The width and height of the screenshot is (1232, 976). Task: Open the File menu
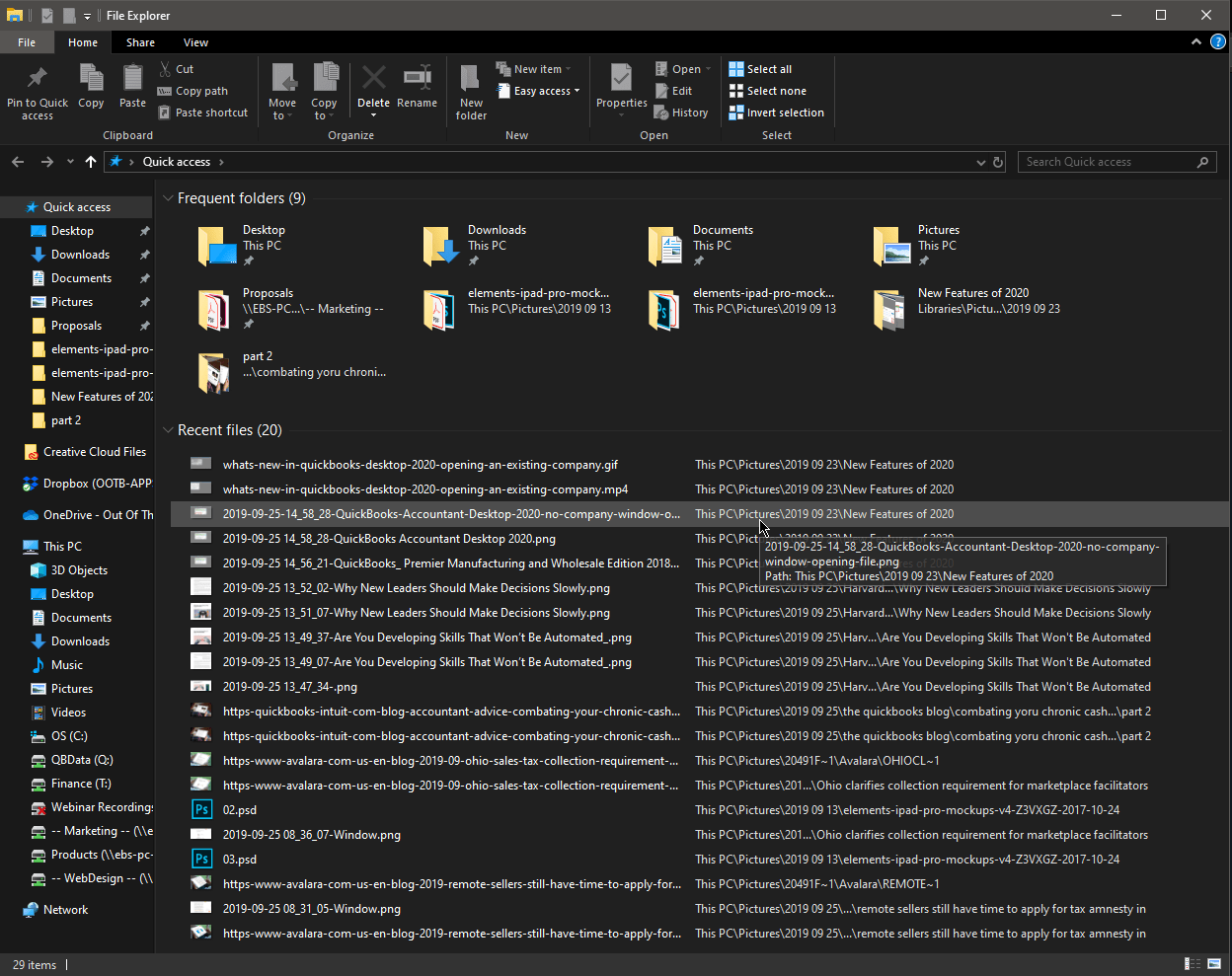click(27, 42)
